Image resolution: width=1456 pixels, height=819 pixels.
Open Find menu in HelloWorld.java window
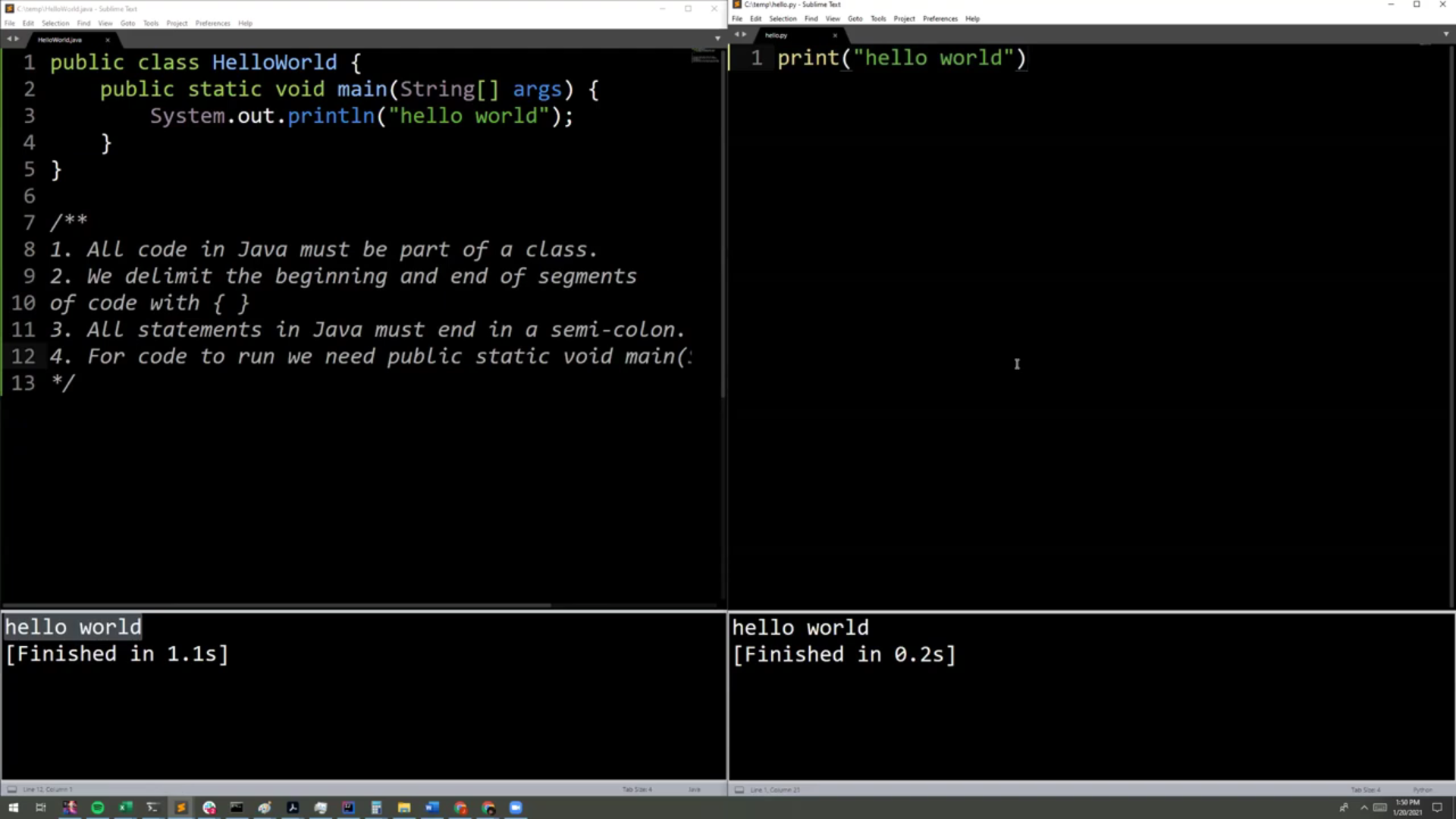(83, 24)
